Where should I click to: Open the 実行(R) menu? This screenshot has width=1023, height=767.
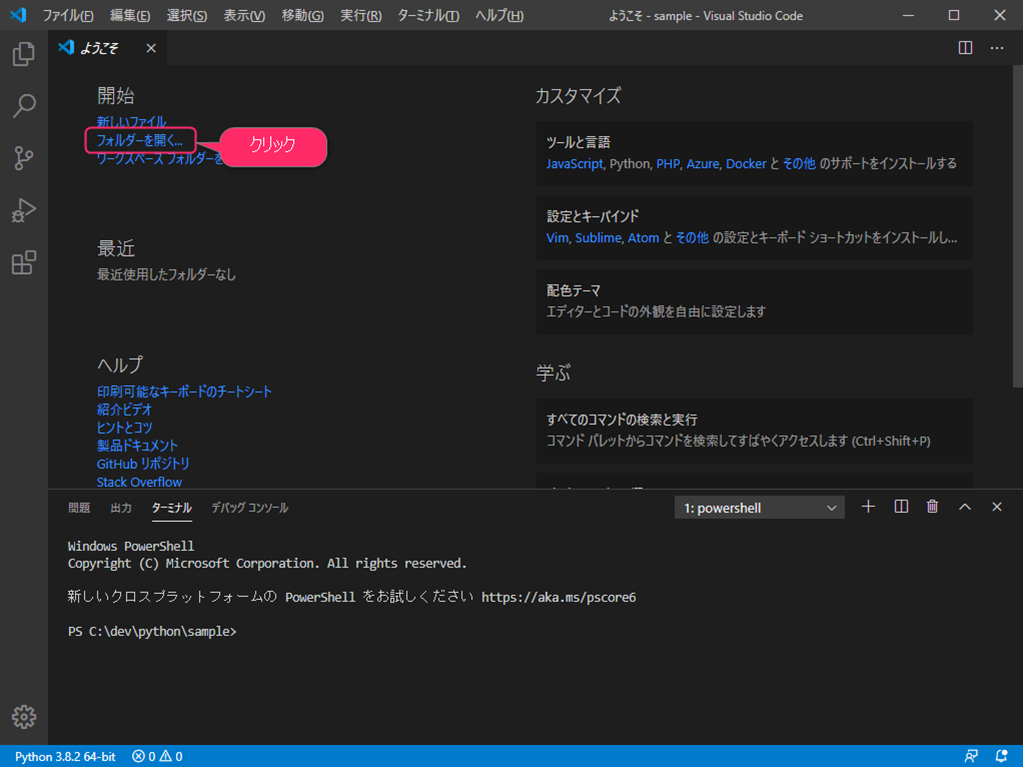(x=360, y=16)
